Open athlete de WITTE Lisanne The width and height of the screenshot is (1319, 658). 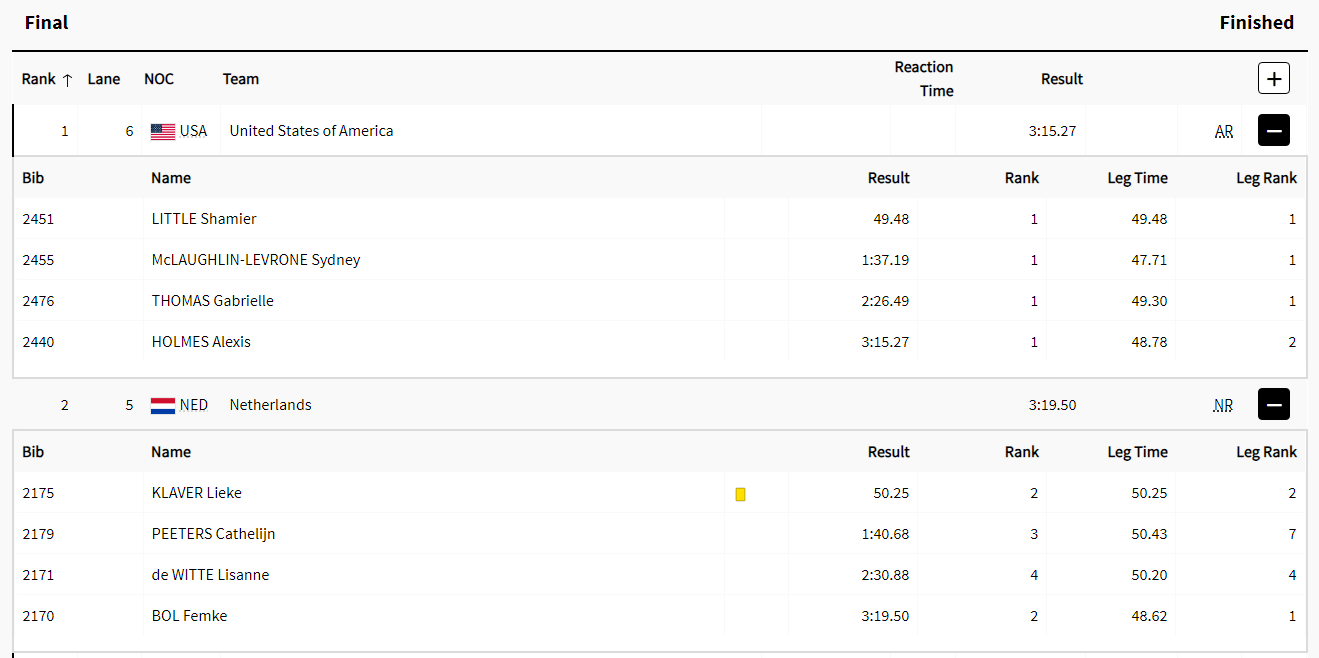[x=210, y=575]
